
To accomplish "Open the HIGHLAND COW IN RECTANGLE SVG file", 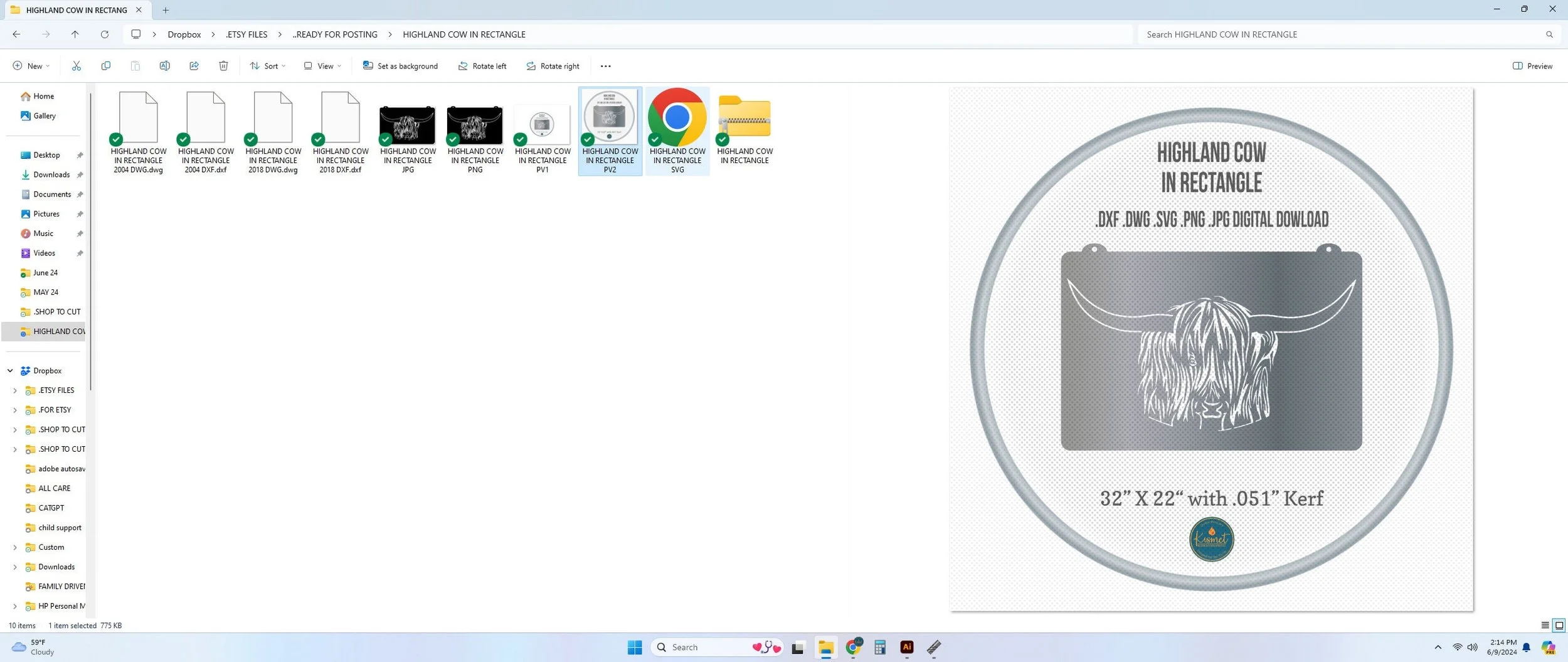I will [677, 131].
